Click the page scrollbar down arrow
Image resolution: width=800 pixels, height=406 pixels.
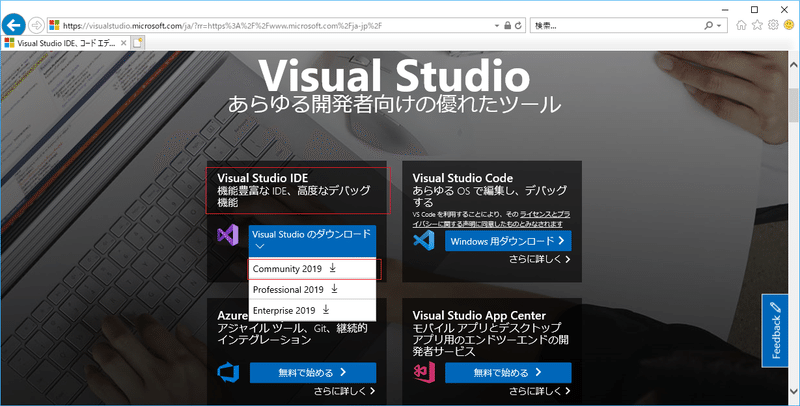(x=793, y=391)
